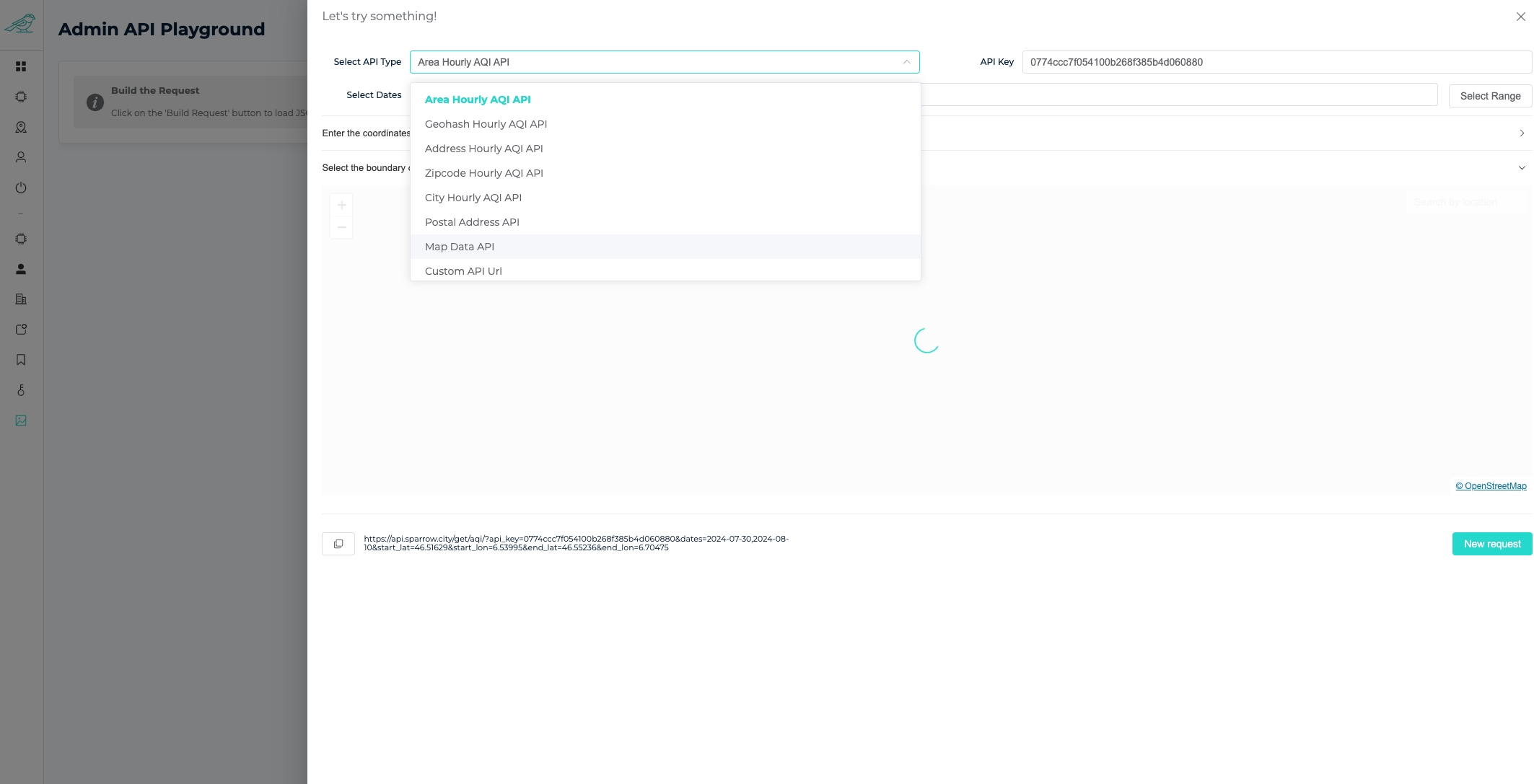Click the map location pin sidebar icon
This screenshot has height=784, width=1534.
pyautogui.click(x=21, y=127)
